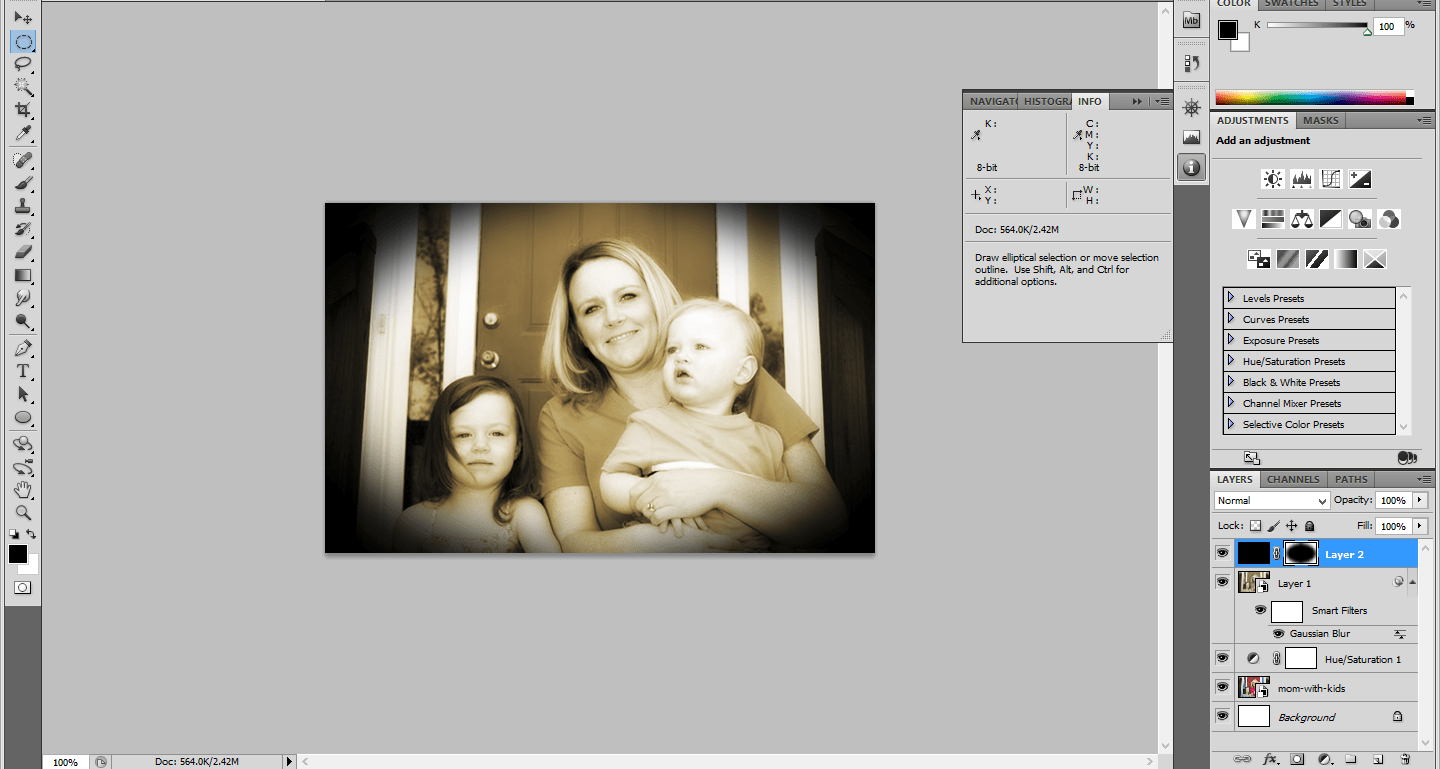Expand Hue/Saturation Presets

click(1231, 361)
